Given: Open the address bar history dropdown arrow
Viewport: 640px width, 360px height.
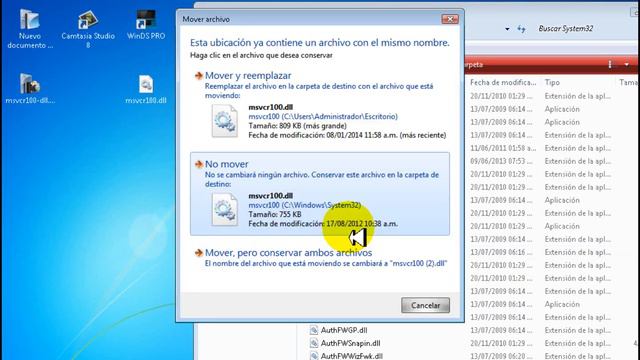Looking at the screenshot, I should [x=507, y=29].
